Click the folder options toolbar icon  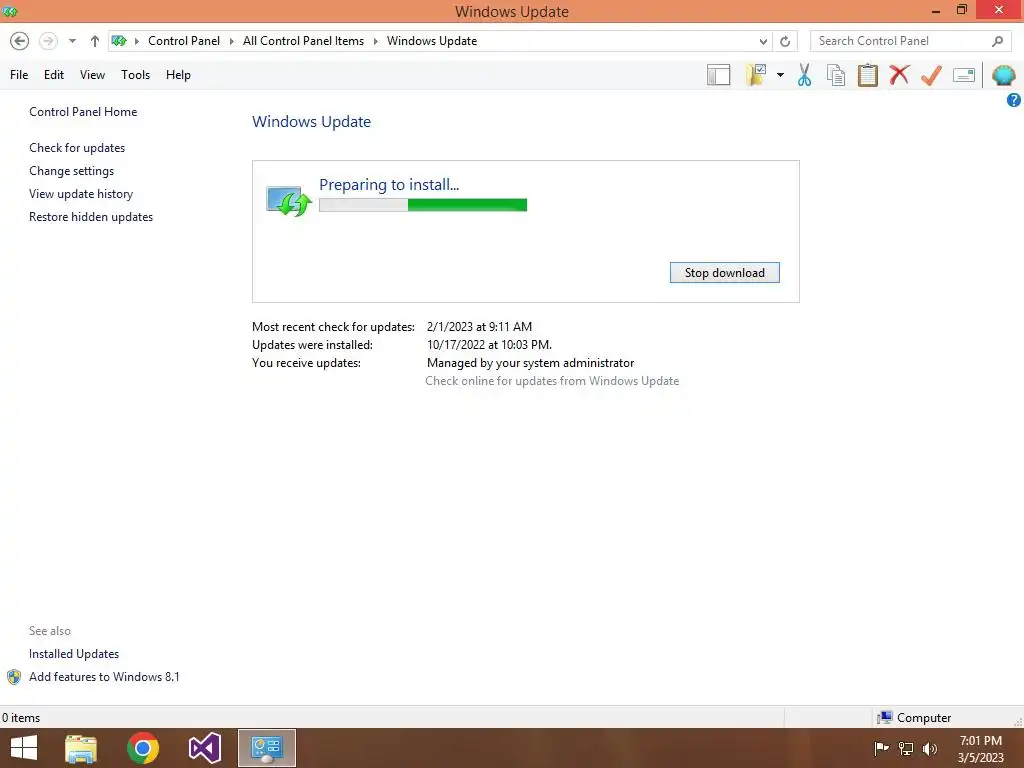click(x=756, y=75)
